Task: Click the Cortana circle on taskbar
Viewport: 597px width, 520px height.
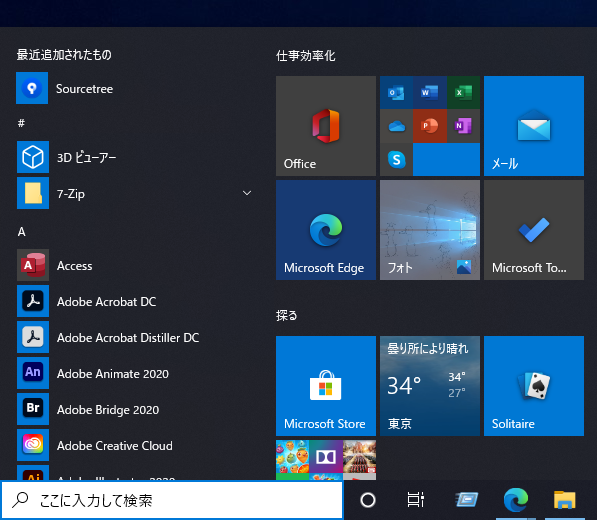Action: (368, 500)
